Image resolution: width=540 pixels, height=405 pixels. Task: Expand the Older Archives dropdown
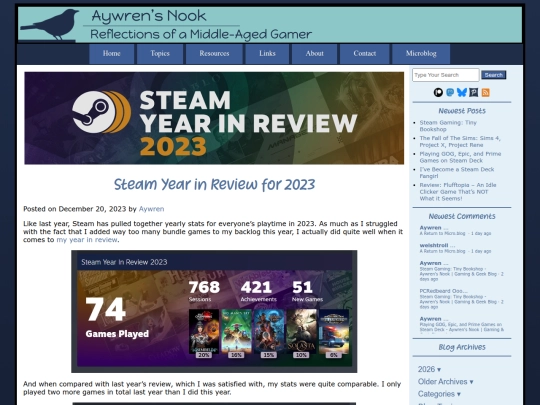(446, 382)
